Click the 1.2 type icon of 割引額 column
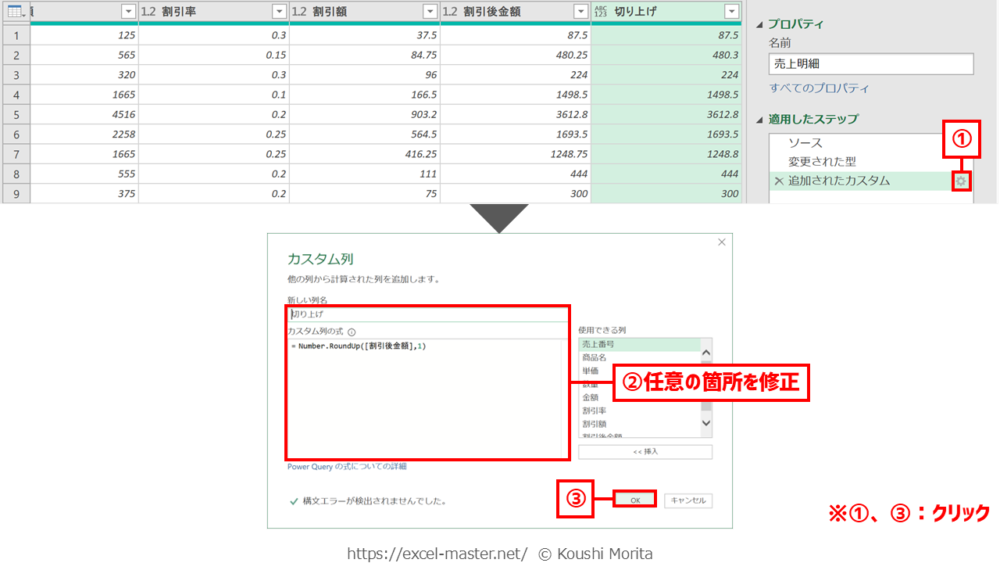 (x=299, y=11)
